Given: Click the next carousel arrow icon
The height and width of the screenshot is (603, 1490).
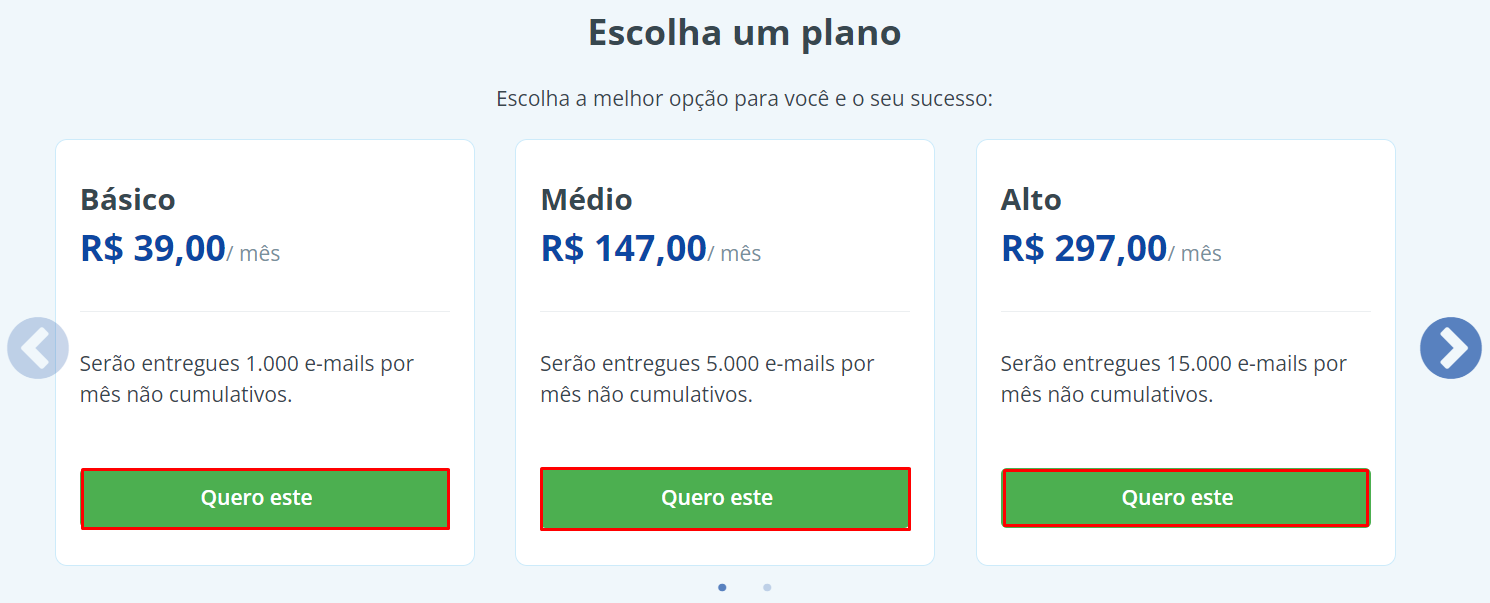Looking at the screenshot, I should (x=1450, y=348).
